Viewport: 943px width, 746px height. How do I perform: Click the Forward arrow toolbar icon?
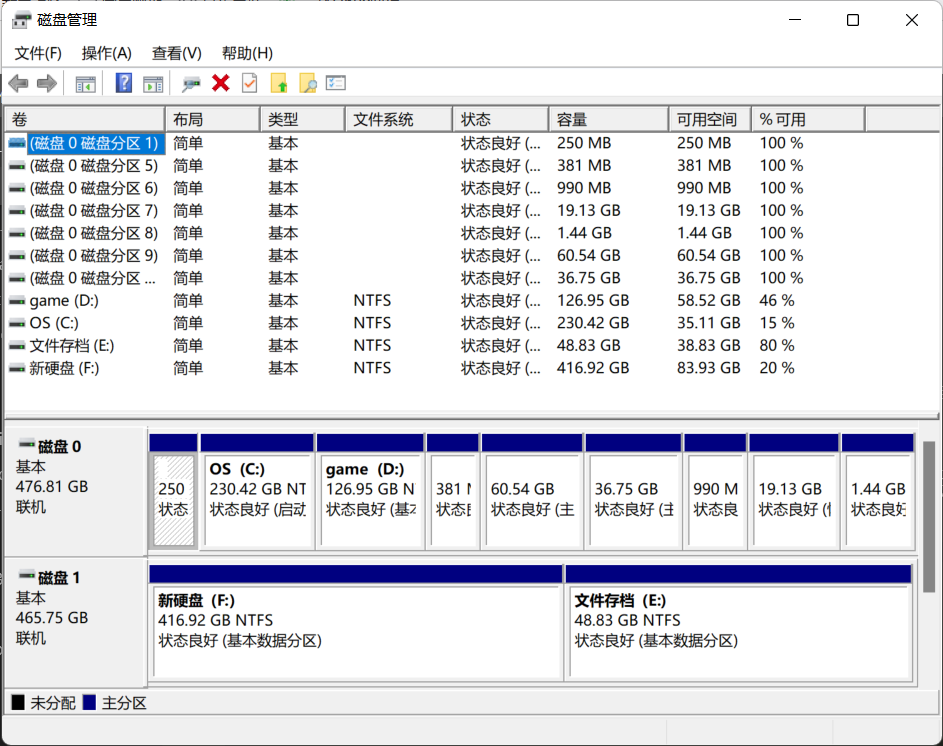pos(47,83)
